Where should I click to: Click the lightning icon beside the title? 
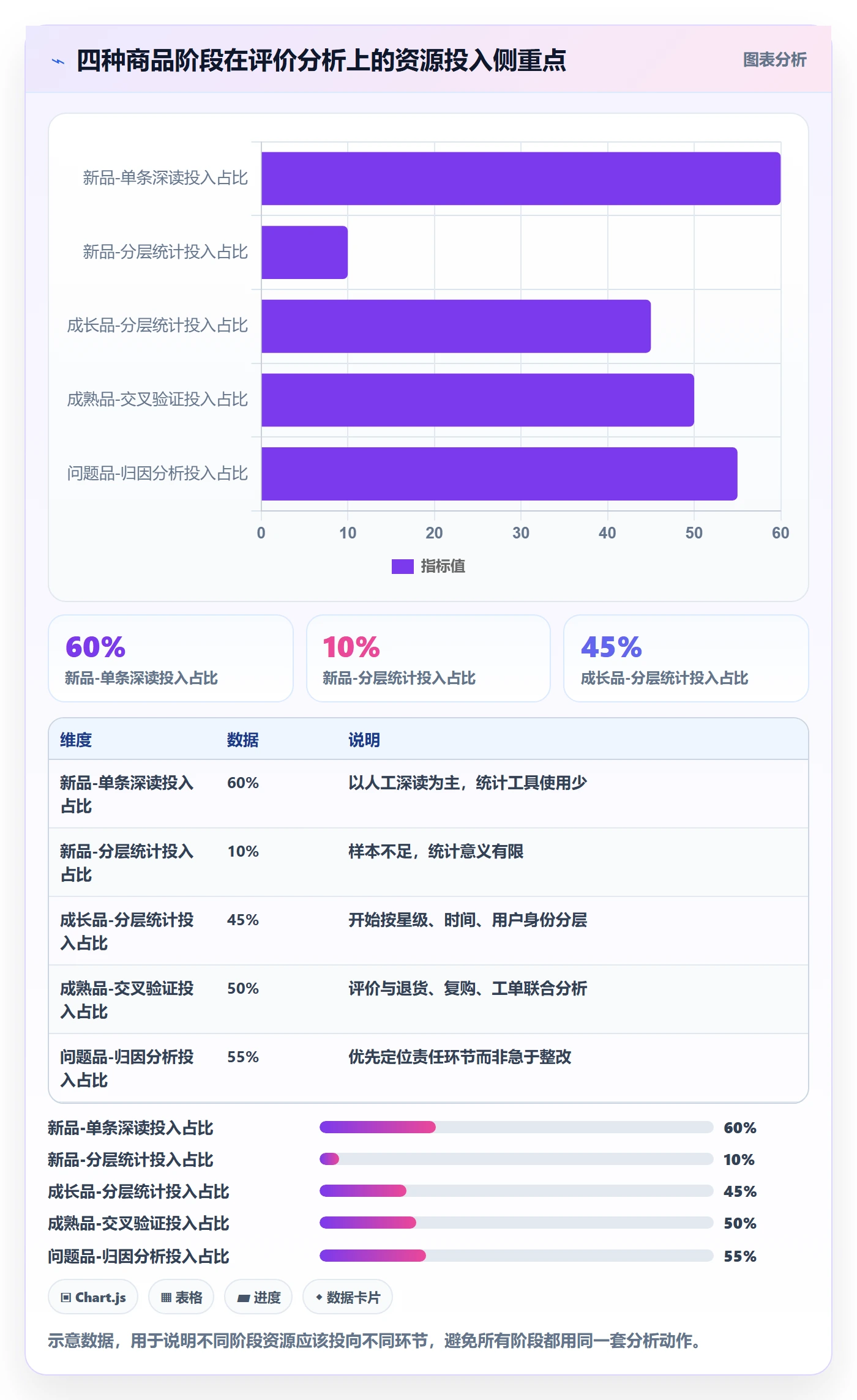[58, 61]
